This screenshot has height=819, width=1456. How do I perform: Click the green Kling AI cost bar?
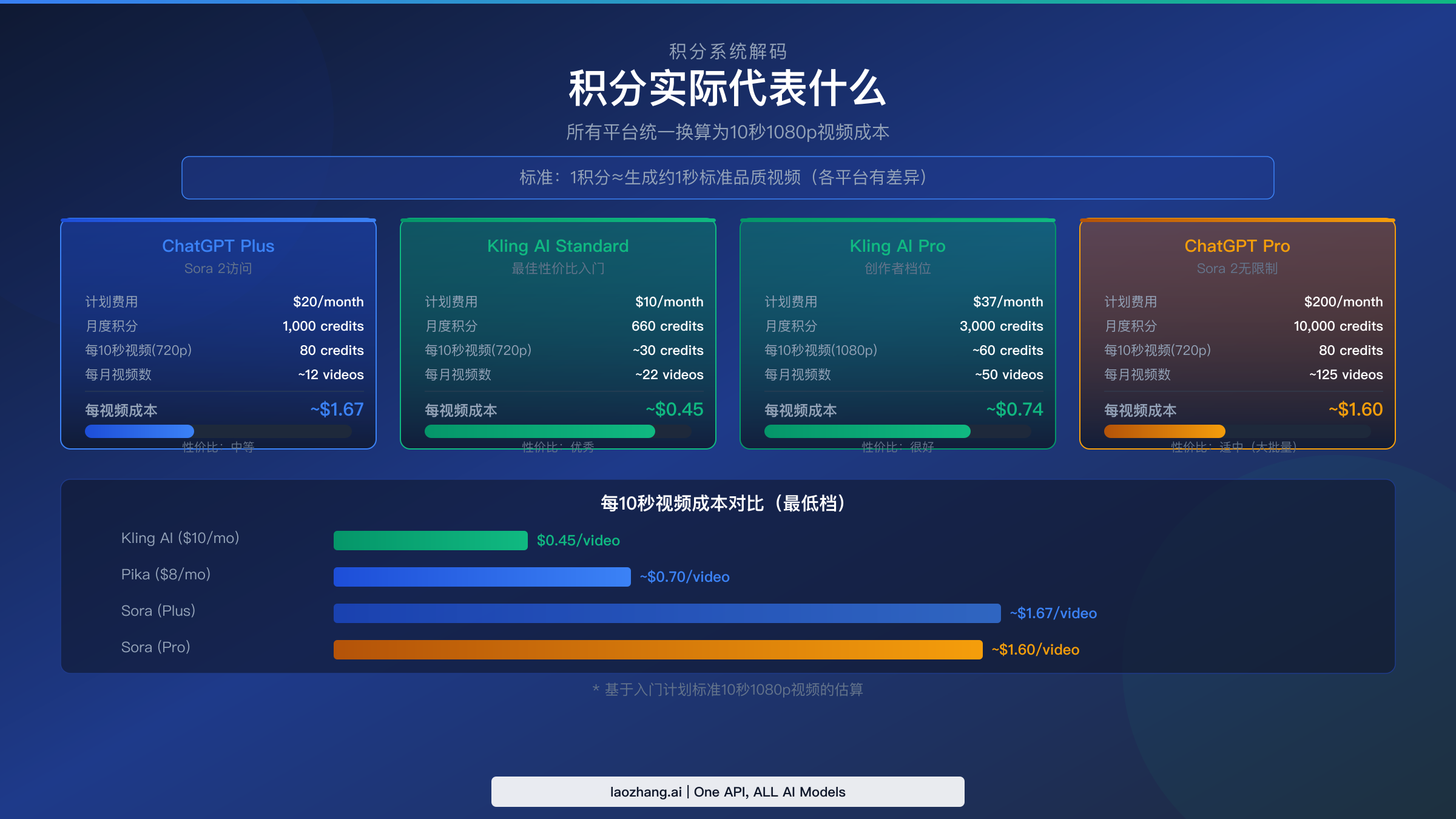[430, 541]
